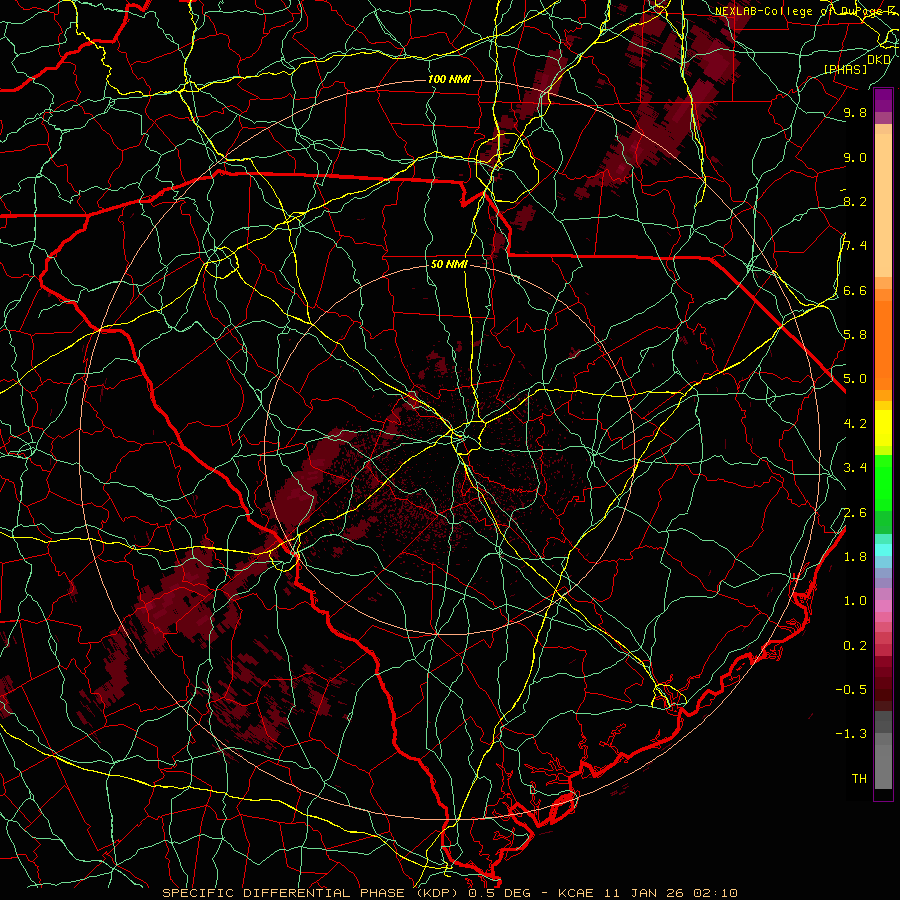Pick the cyan band on the colorbar
The image size is (900, 900).
point(883,549)
